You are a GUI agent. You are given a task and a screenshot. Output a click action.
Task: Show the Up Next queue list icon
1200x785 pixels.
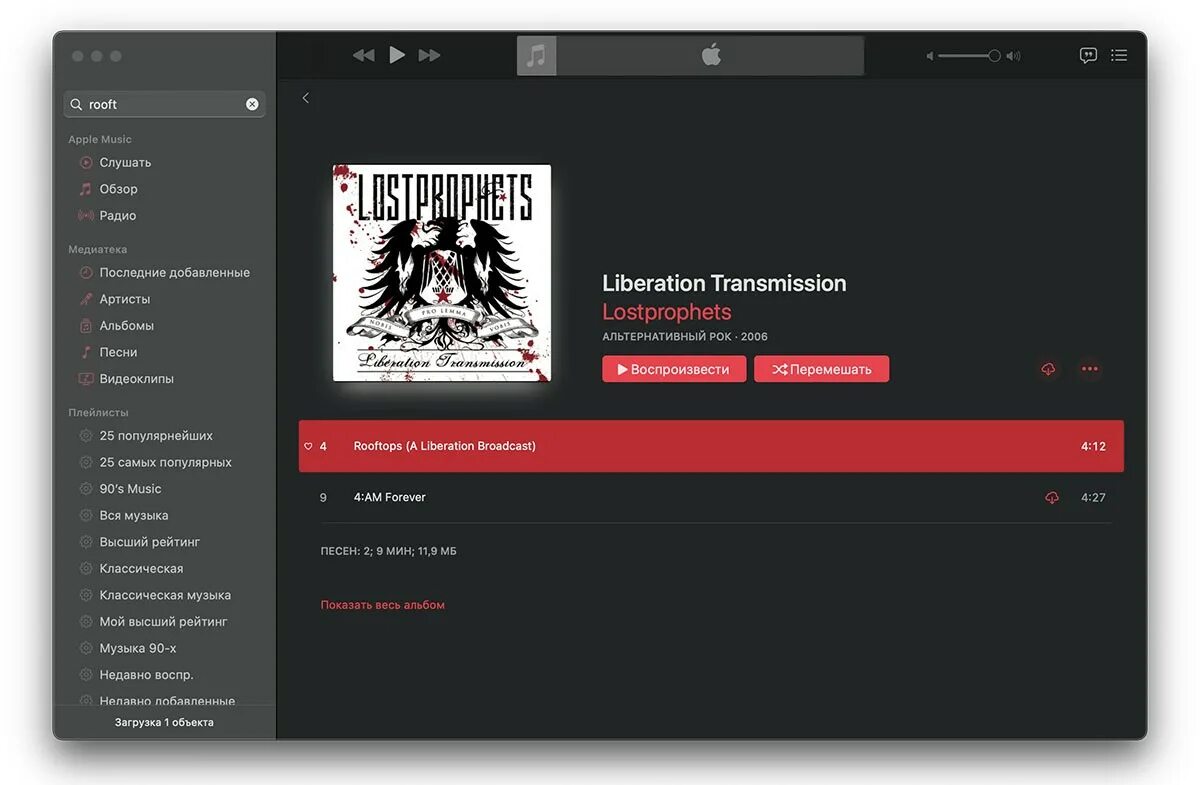coord(1119,55)
